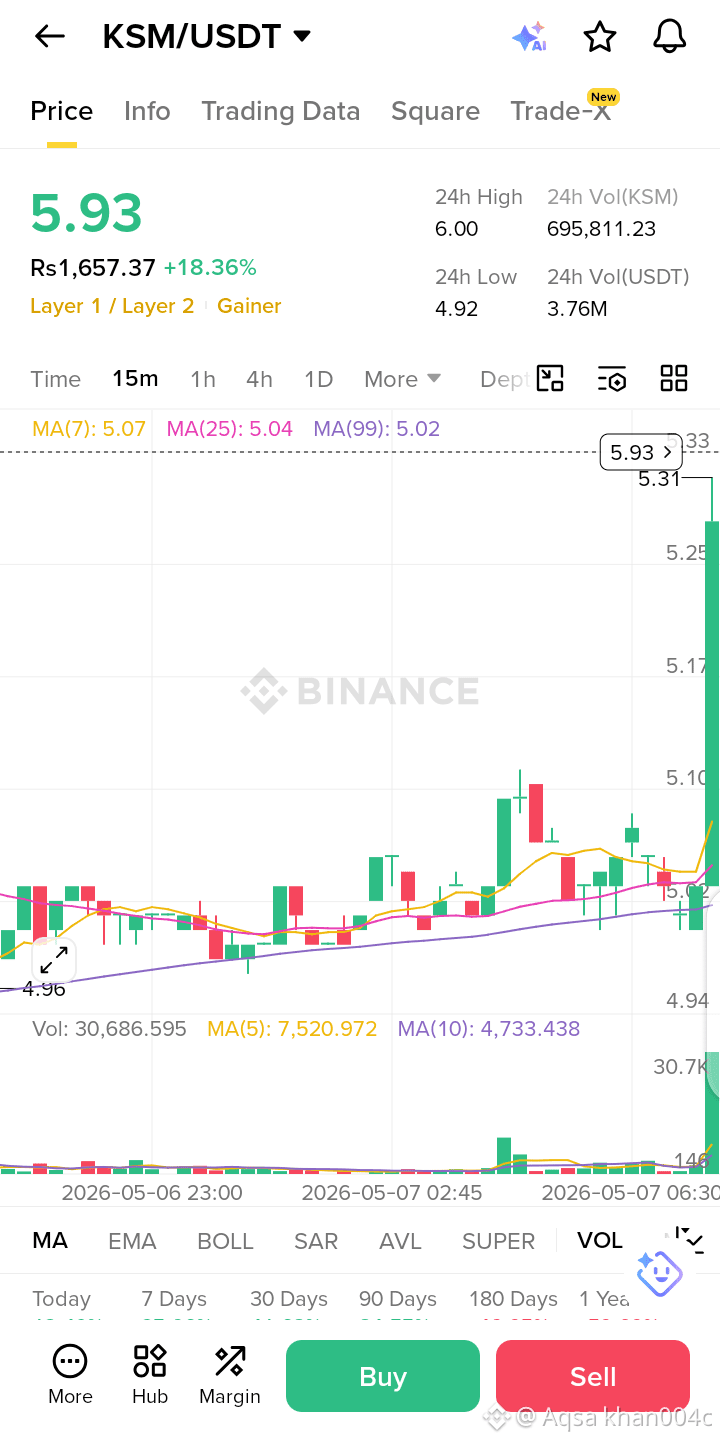Tap the large 5.93 price
The height and width of the screenshot is (1442, 720).
pos(87,213)
